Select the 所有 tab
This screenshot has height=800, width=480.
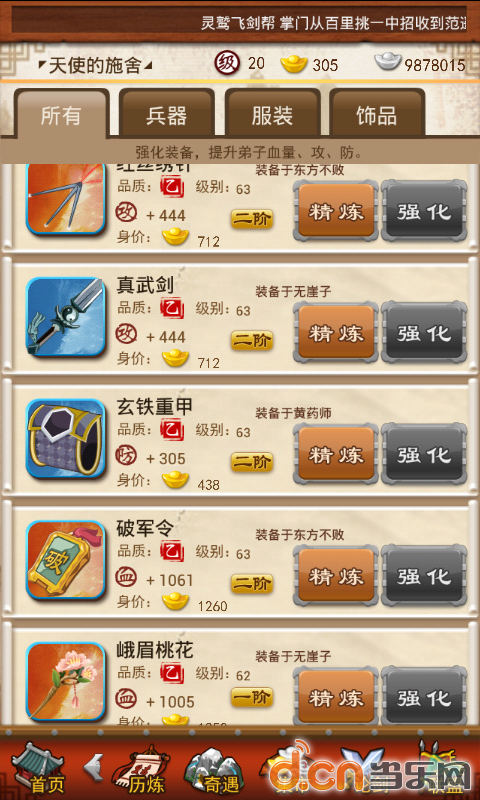[61, 115]
